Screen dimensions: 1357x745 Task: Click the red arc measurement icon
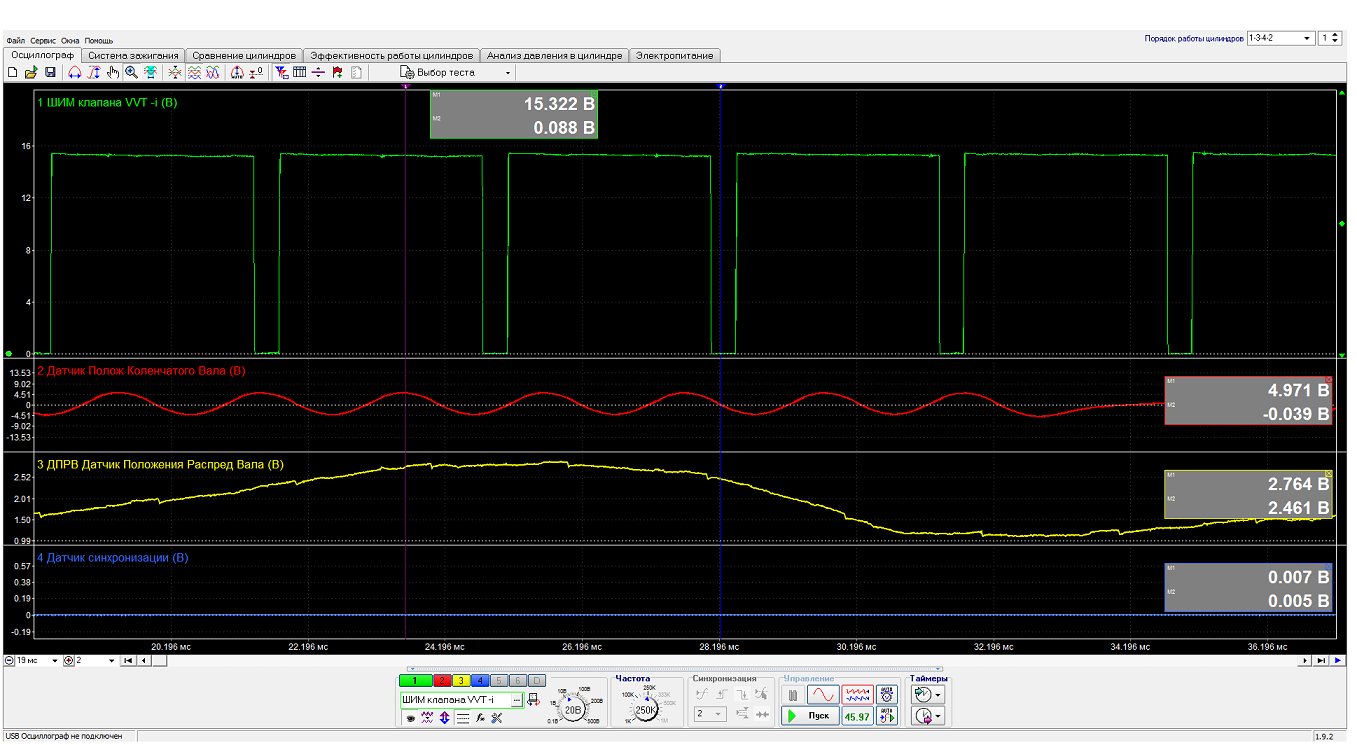pyautogui.click(x=75, y=72)
